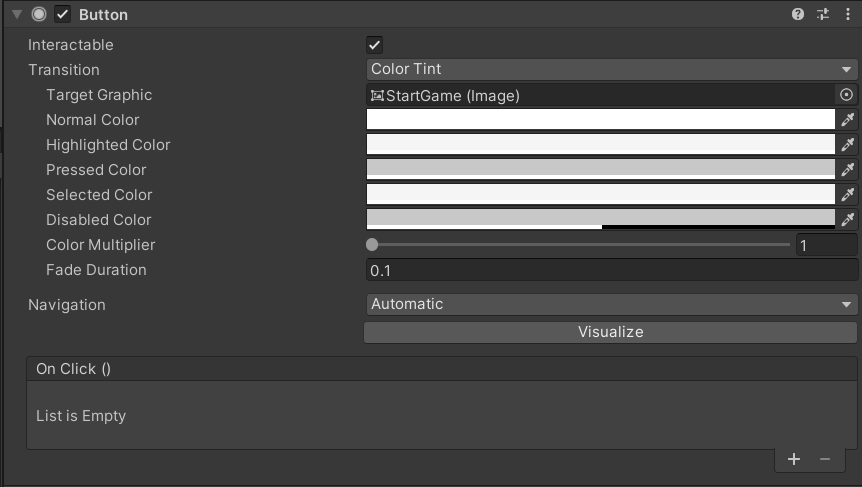Open the Button component help reference
The height and width of the screenshot is (487, 862).
798,14
